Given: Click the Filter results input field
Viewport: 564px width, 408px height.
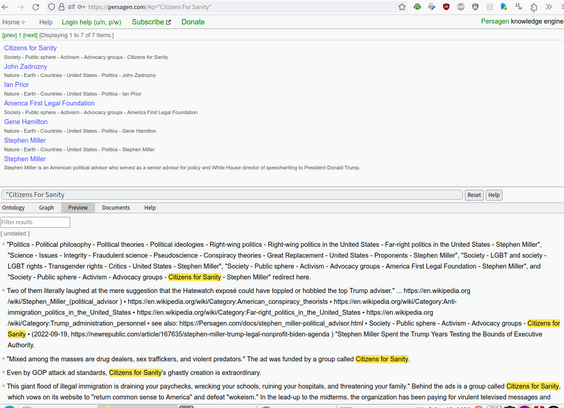Looking at the screenshot, I should (35, 222).
